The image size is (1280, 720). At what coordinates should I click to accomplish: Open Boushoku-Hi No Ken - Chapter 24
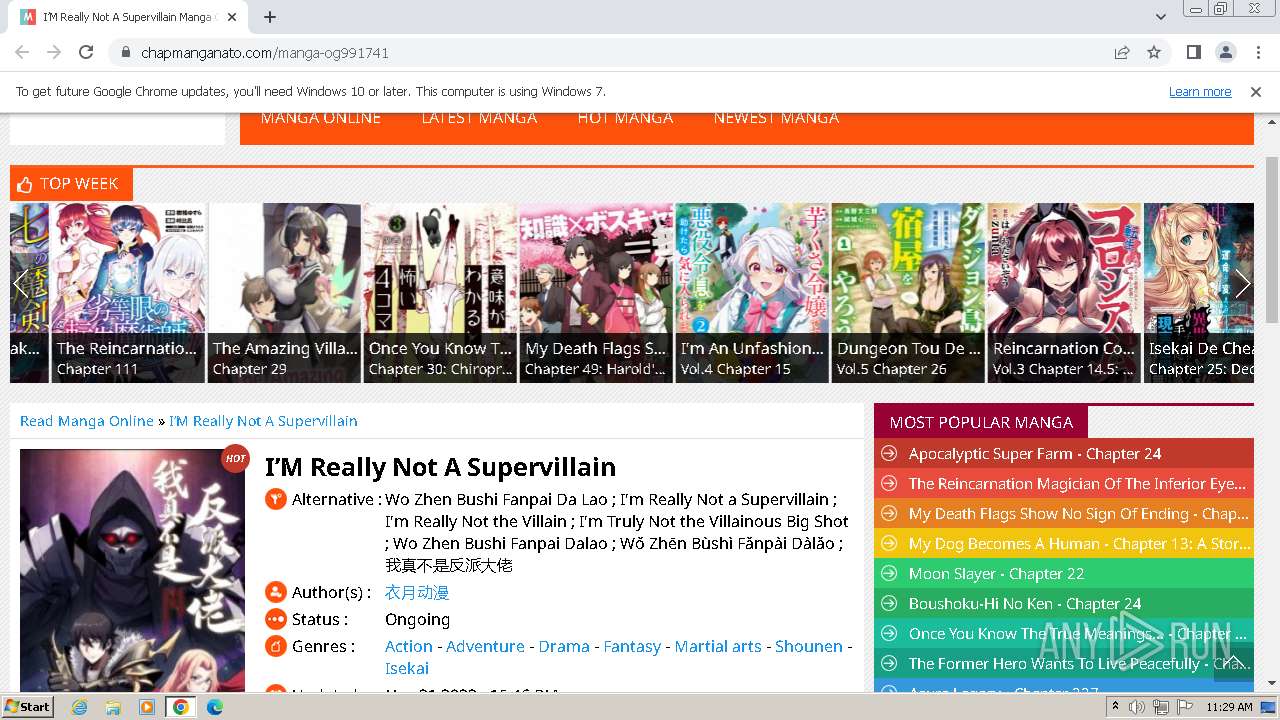coord(1025,604)
